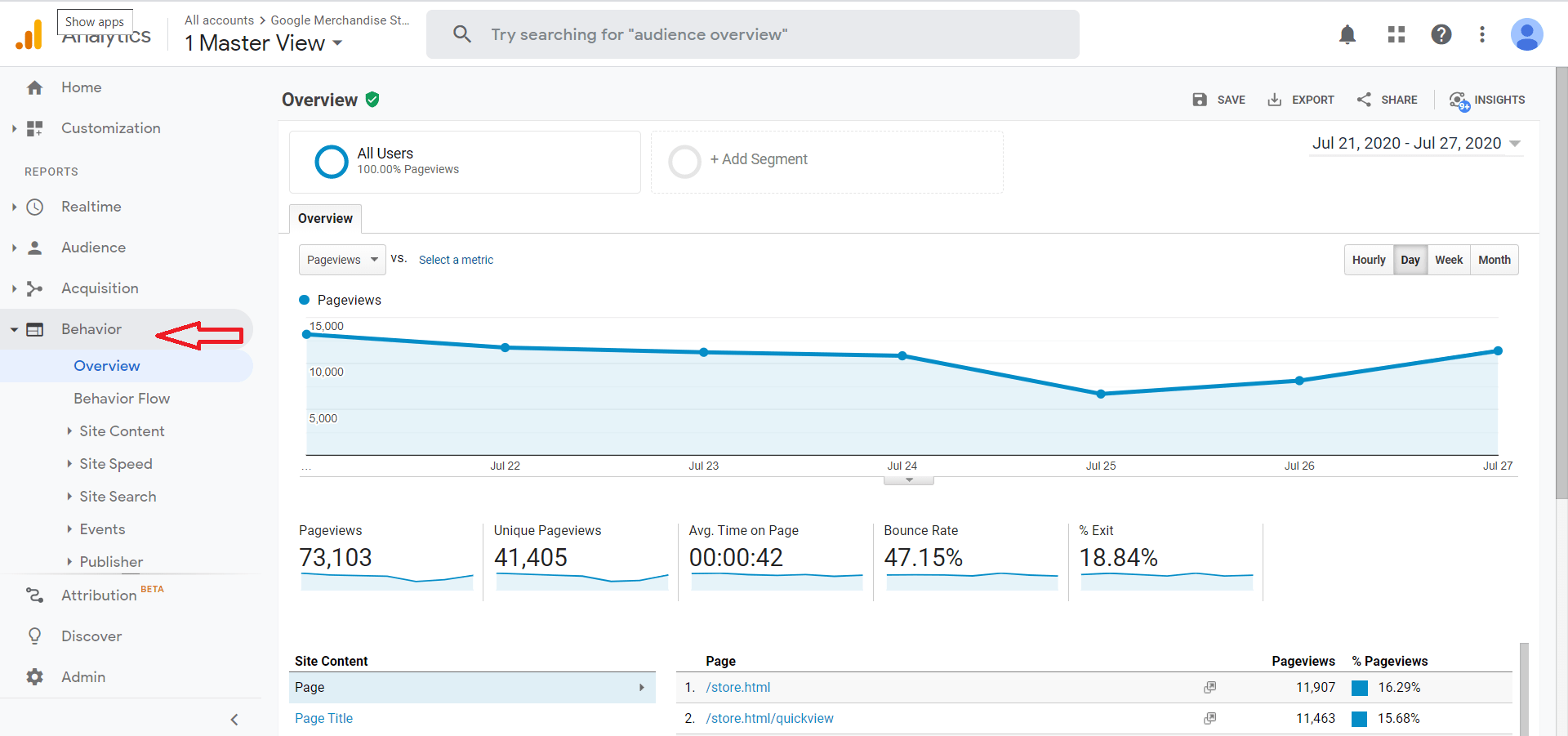1568x736 pixels.
Task: Click the EXPORT download icon
Action: (1274, 100)
